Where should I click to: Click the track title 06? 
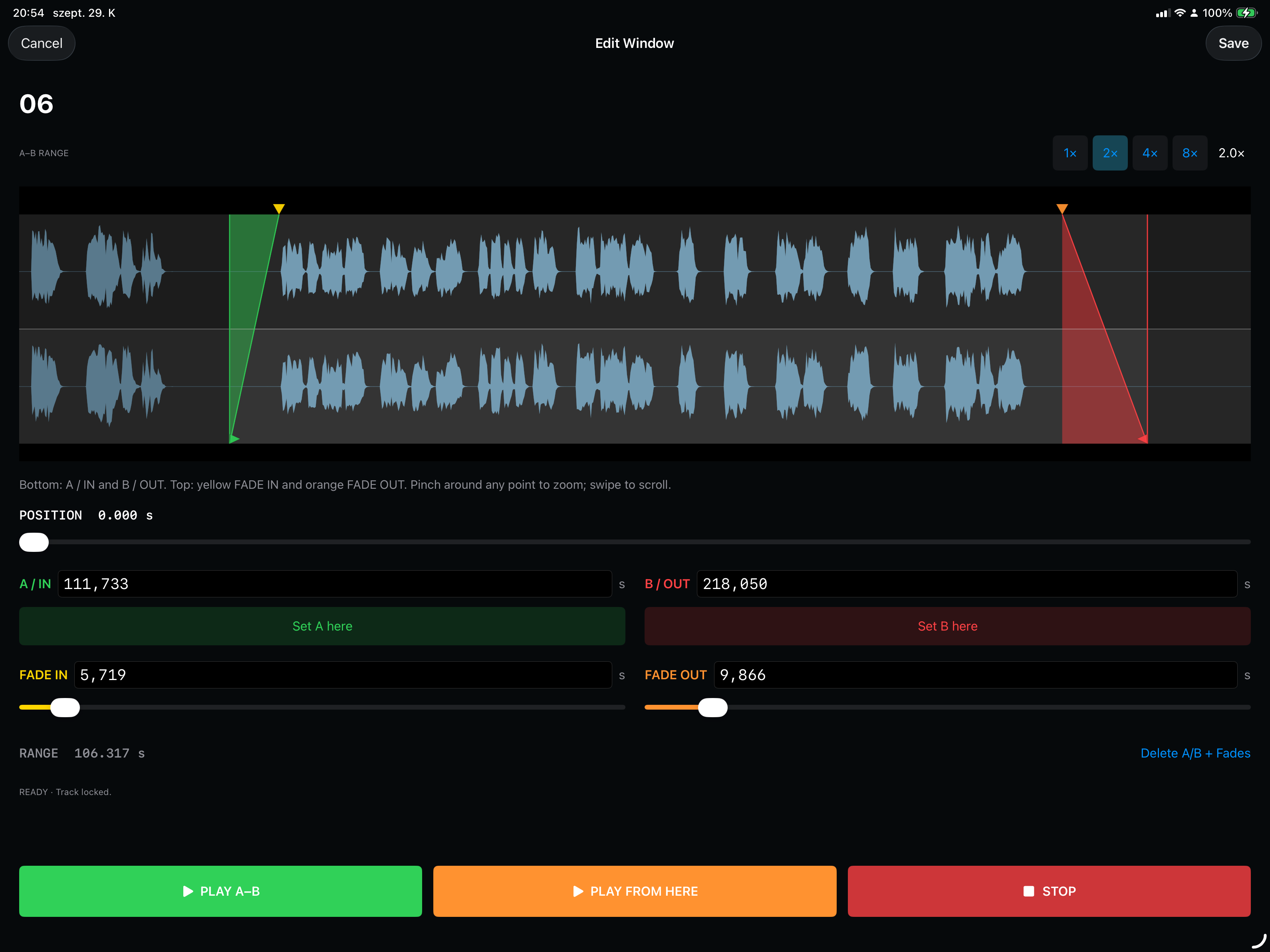click(36, 104)
